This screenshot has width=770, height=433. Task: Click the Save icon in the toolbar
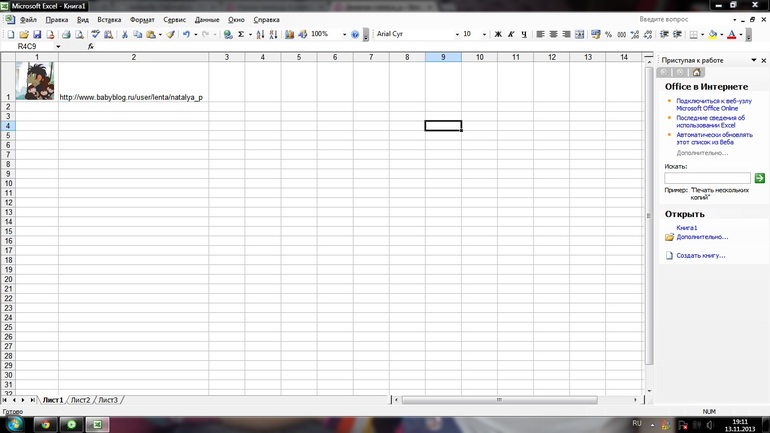pos(37,34)
